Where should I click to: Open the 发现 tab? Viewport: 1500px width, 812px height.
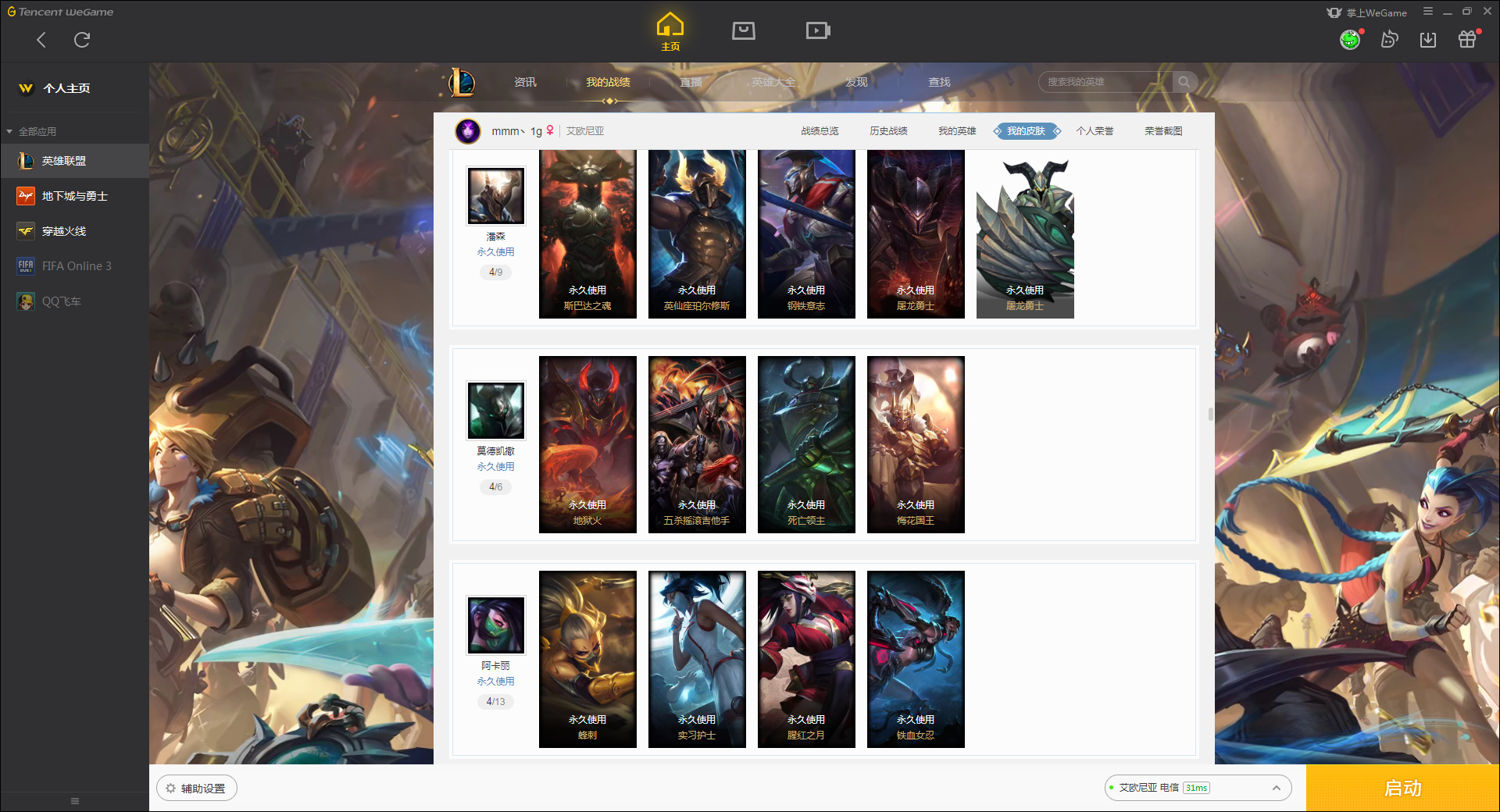[x=856, y=82]
